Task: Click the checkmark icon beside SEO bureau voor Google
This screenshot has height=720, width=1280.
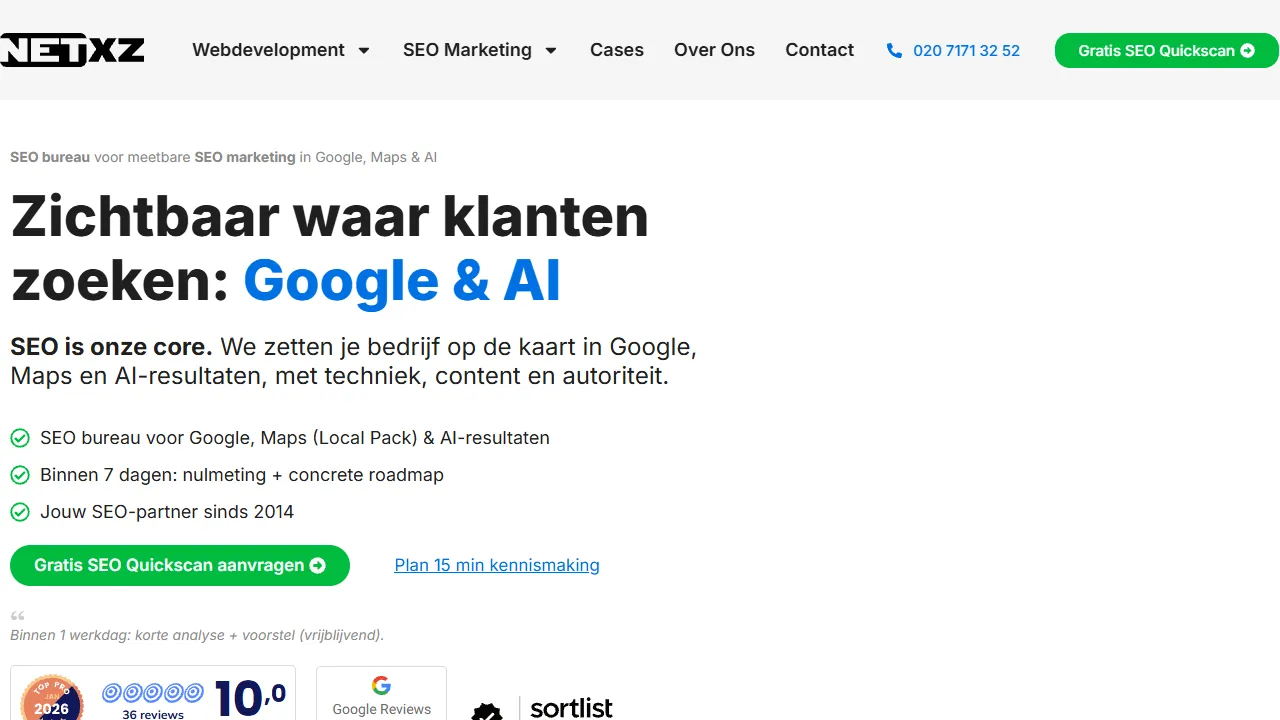Action: tap(20, 438)
